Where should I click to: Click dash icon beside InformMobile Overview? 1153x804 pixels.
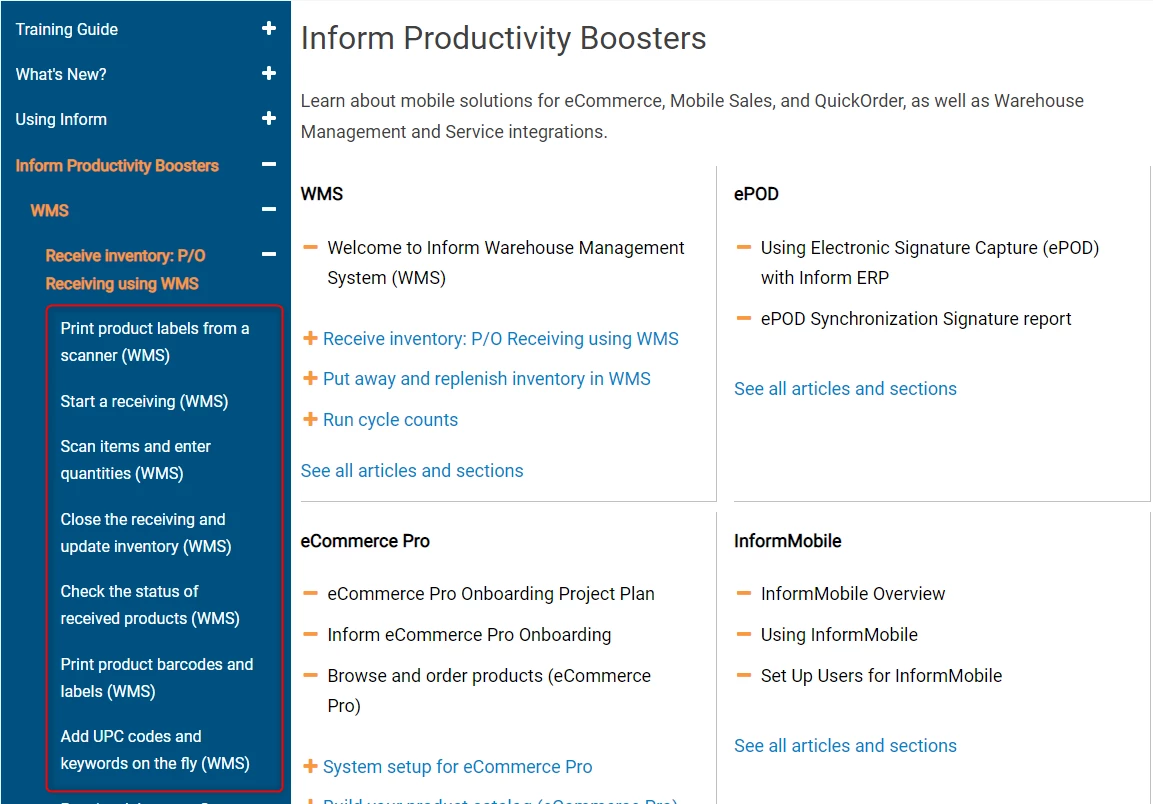[743, 593]
